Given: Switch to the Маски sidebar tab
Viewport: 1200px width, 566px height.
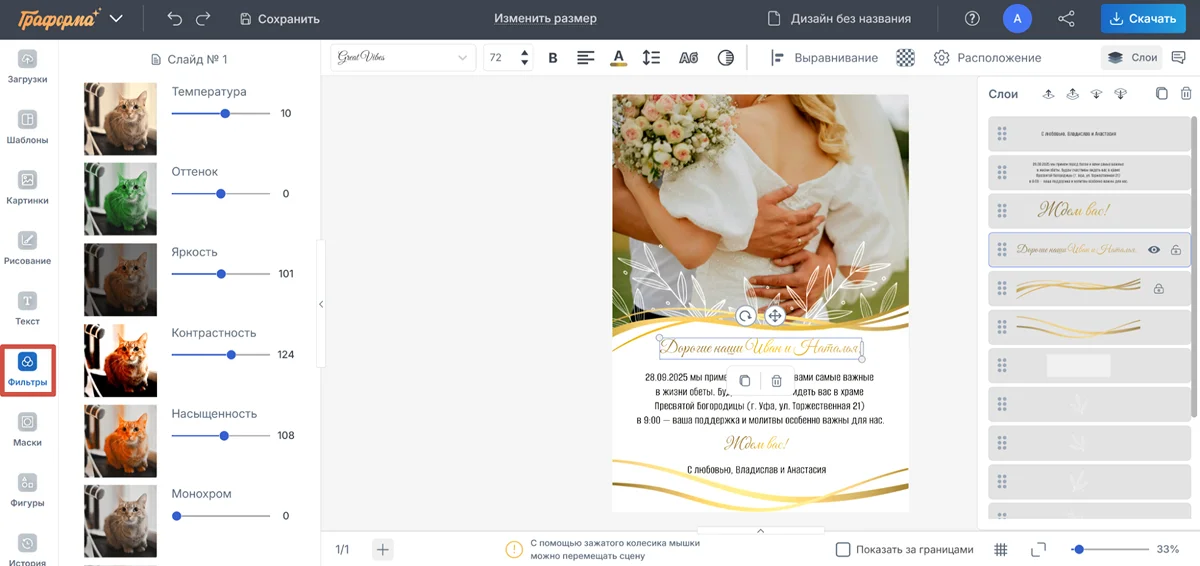Looking at the screenshot, I should (28, 430).
